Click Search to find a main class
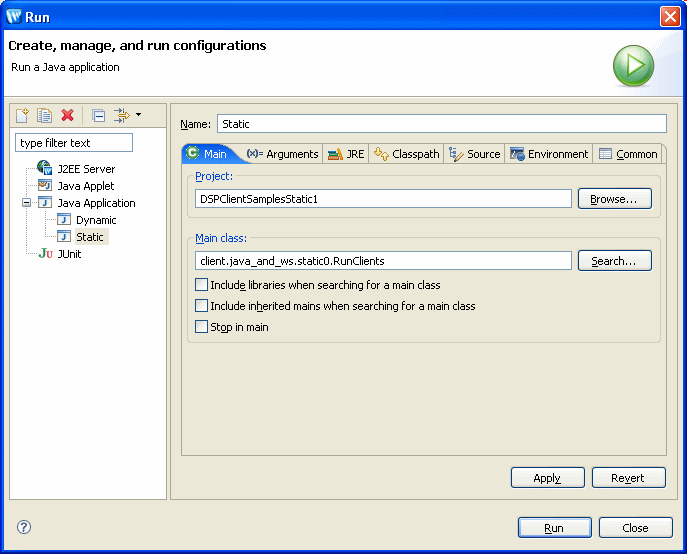The height and width of the screenshot is (554, 687). 614,261
